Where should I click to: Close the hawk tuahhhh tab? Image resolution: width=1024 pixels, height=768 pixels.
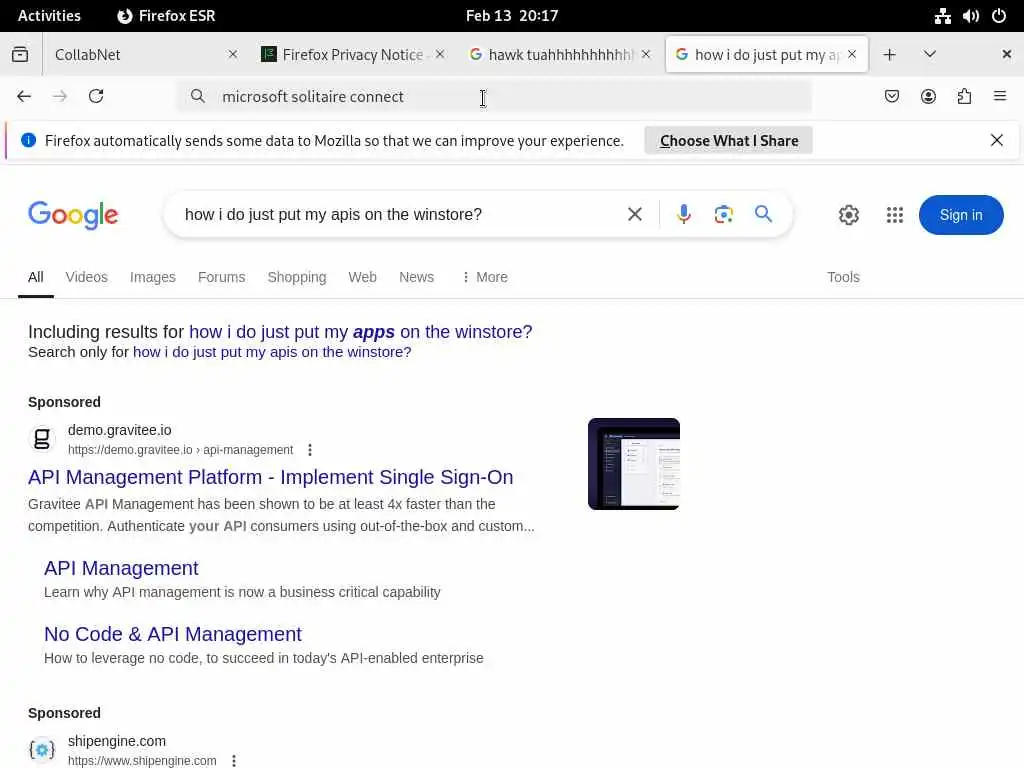646,55
